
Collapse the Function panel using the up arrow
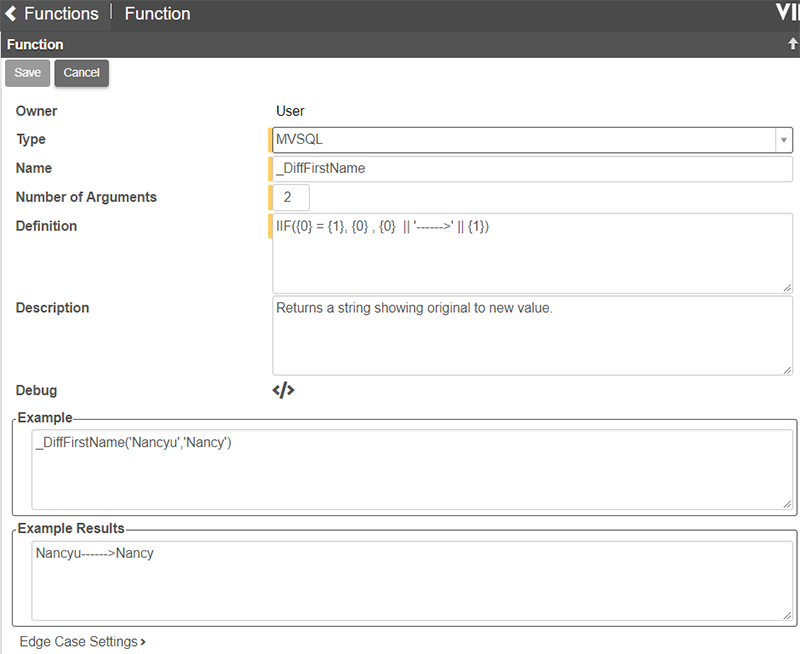click(x=792, y=44)
